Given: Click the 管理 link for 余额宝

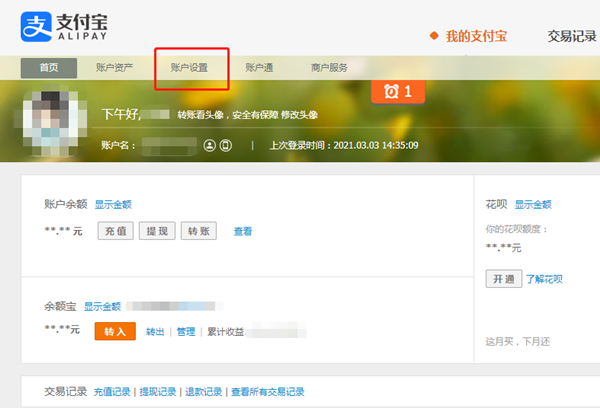Looking at the screenshot, I should pos(186,332).
